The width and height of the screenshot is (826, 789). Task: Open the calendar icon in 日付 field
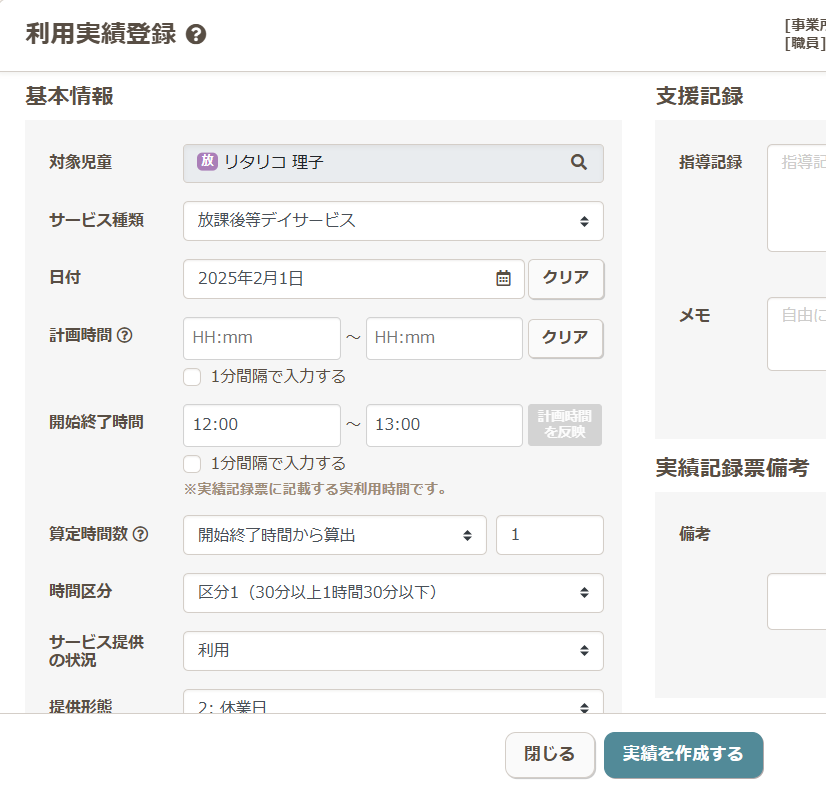coord(503,279)
